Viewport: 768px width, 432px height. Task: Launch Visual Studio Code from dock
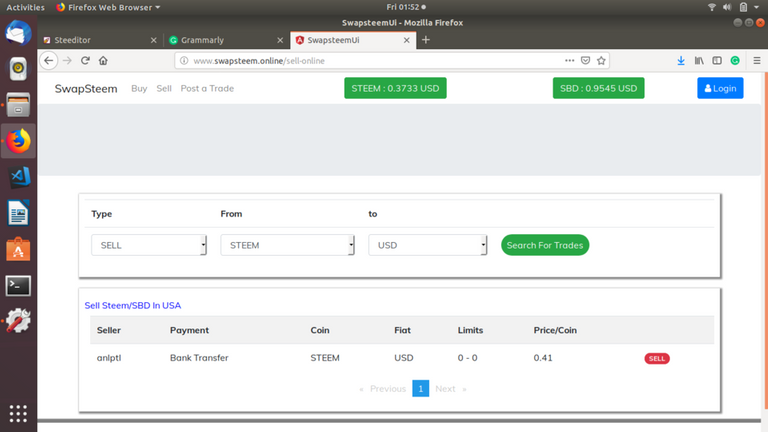tap(18, 177)
